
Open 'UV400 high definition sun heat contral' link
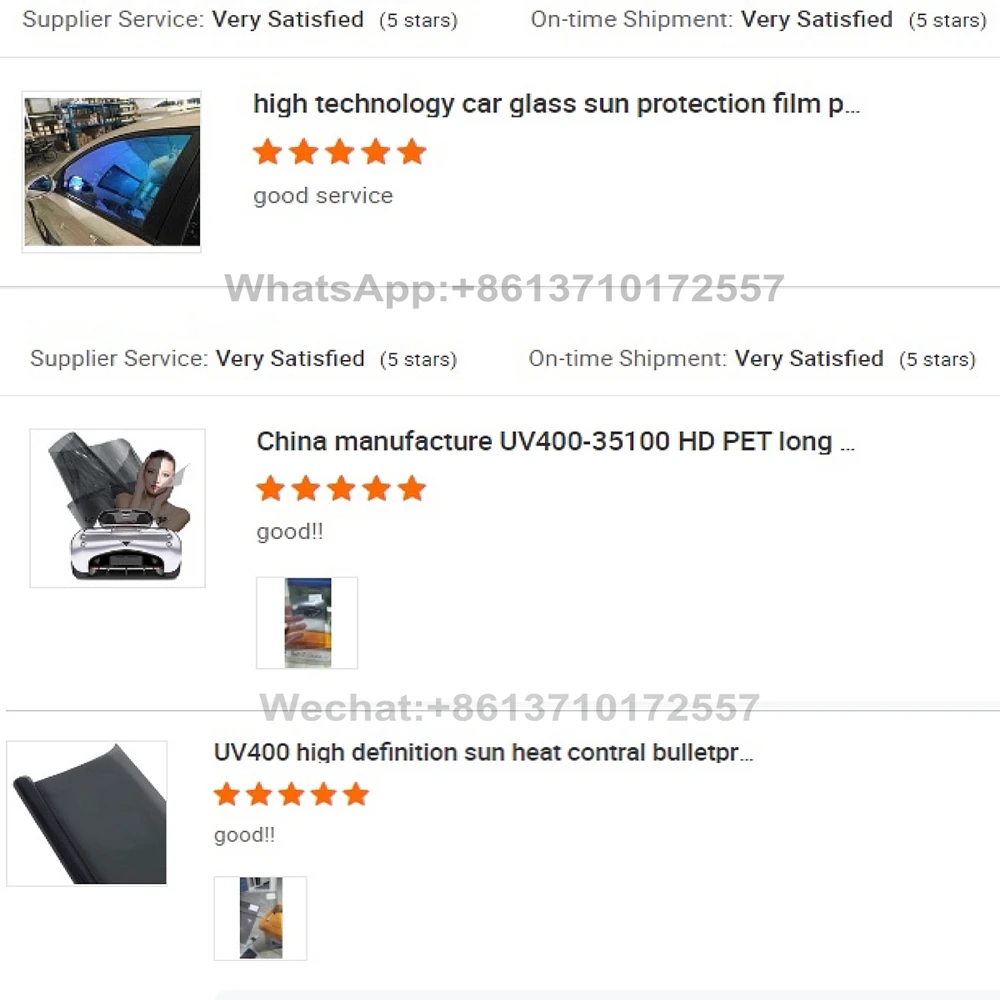483,753
